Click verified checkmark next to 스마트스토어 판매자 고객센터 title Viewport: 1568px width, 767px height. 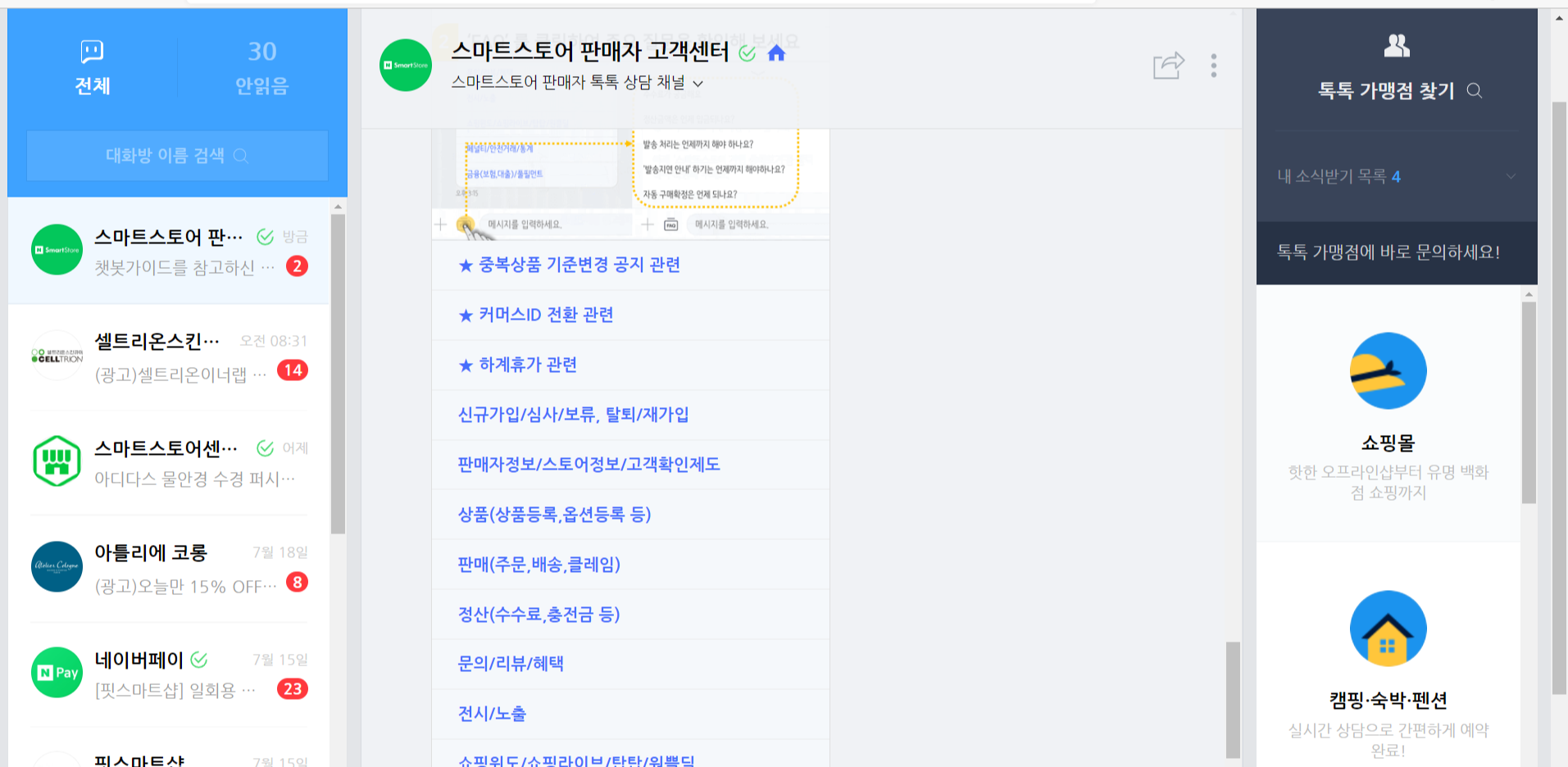[x=747, y=53]
